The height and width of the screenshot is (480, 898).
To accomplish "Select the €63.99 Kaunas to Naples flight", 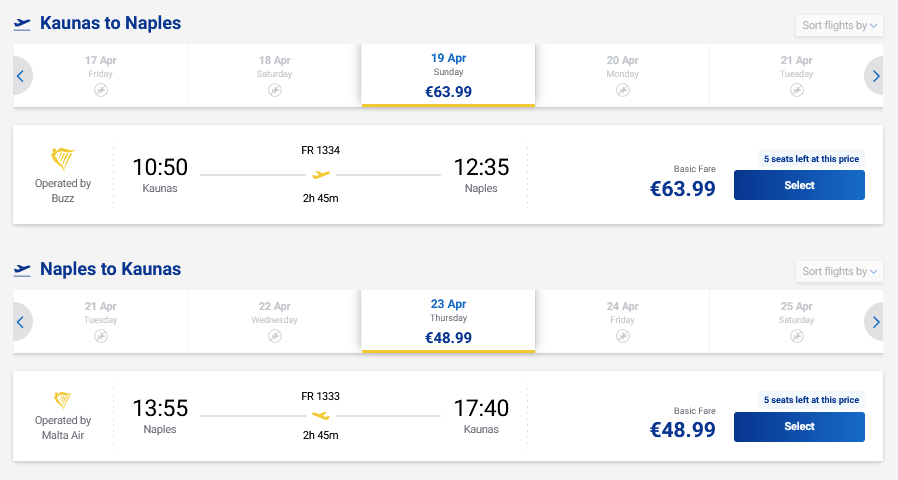I will click(x=799, y=185).
